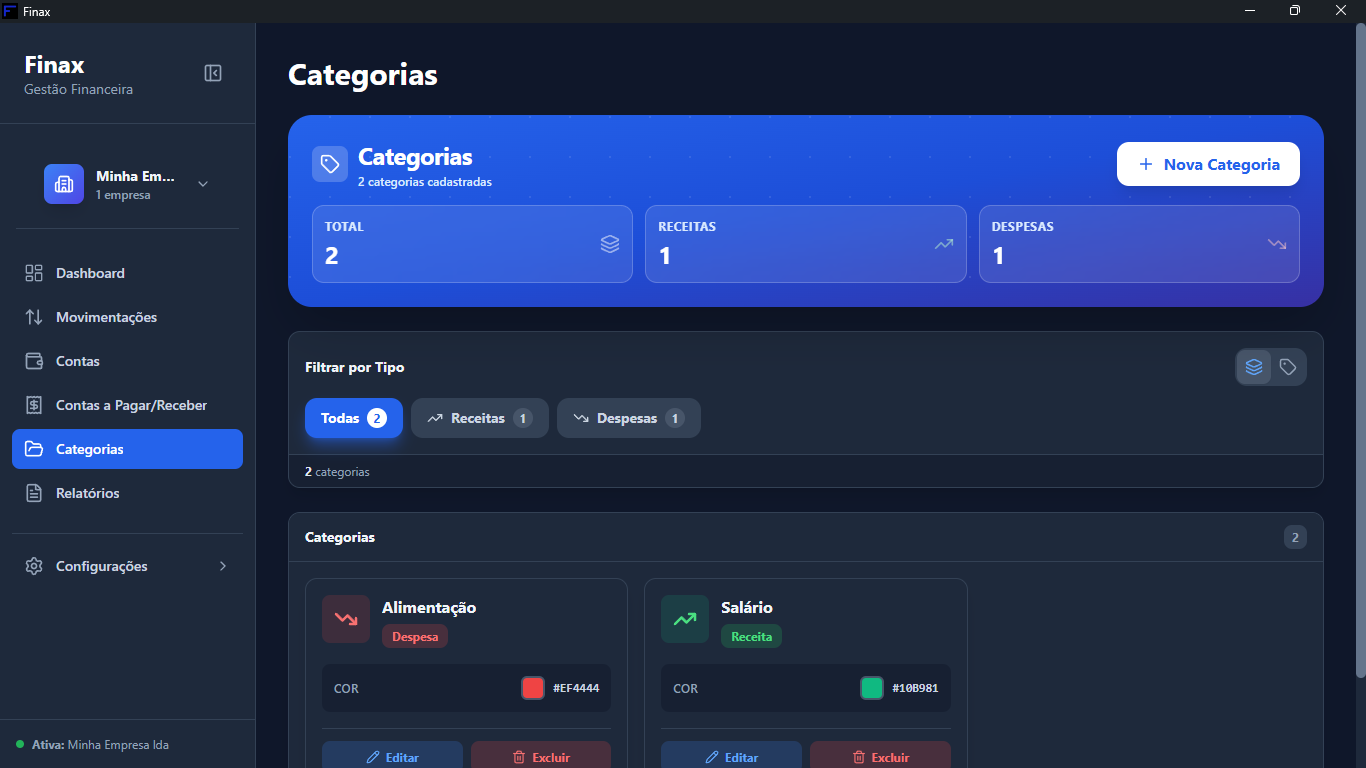Click the Alimentação trending-down icon
1366x768 pixels.
pos(346,619)
